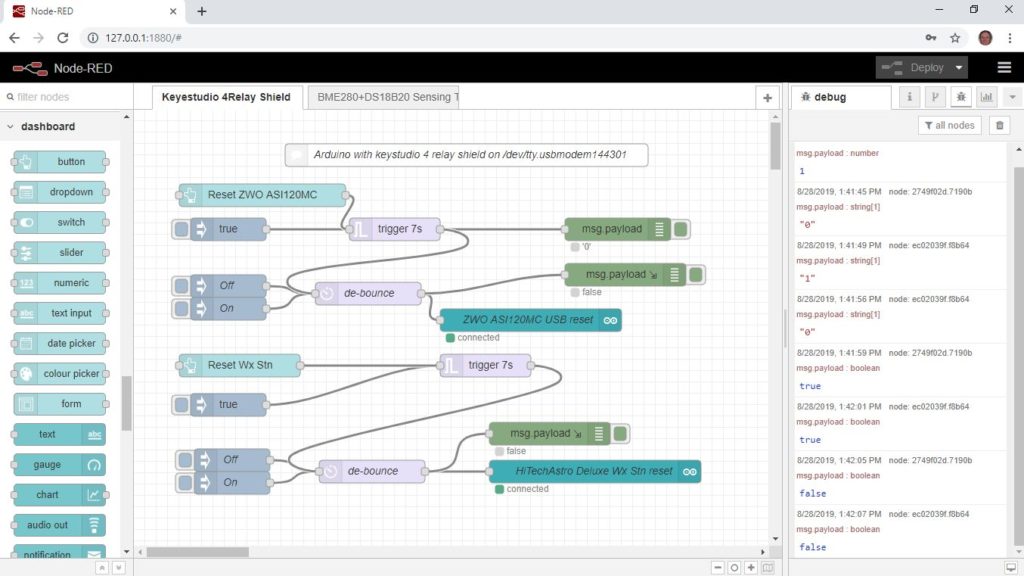Viewport: 1024px width, 576px height.
Task: Trigger the Off inject beside the HiTechAstro de-bounce
Action: pyautogui.click(x=185, y=460)
